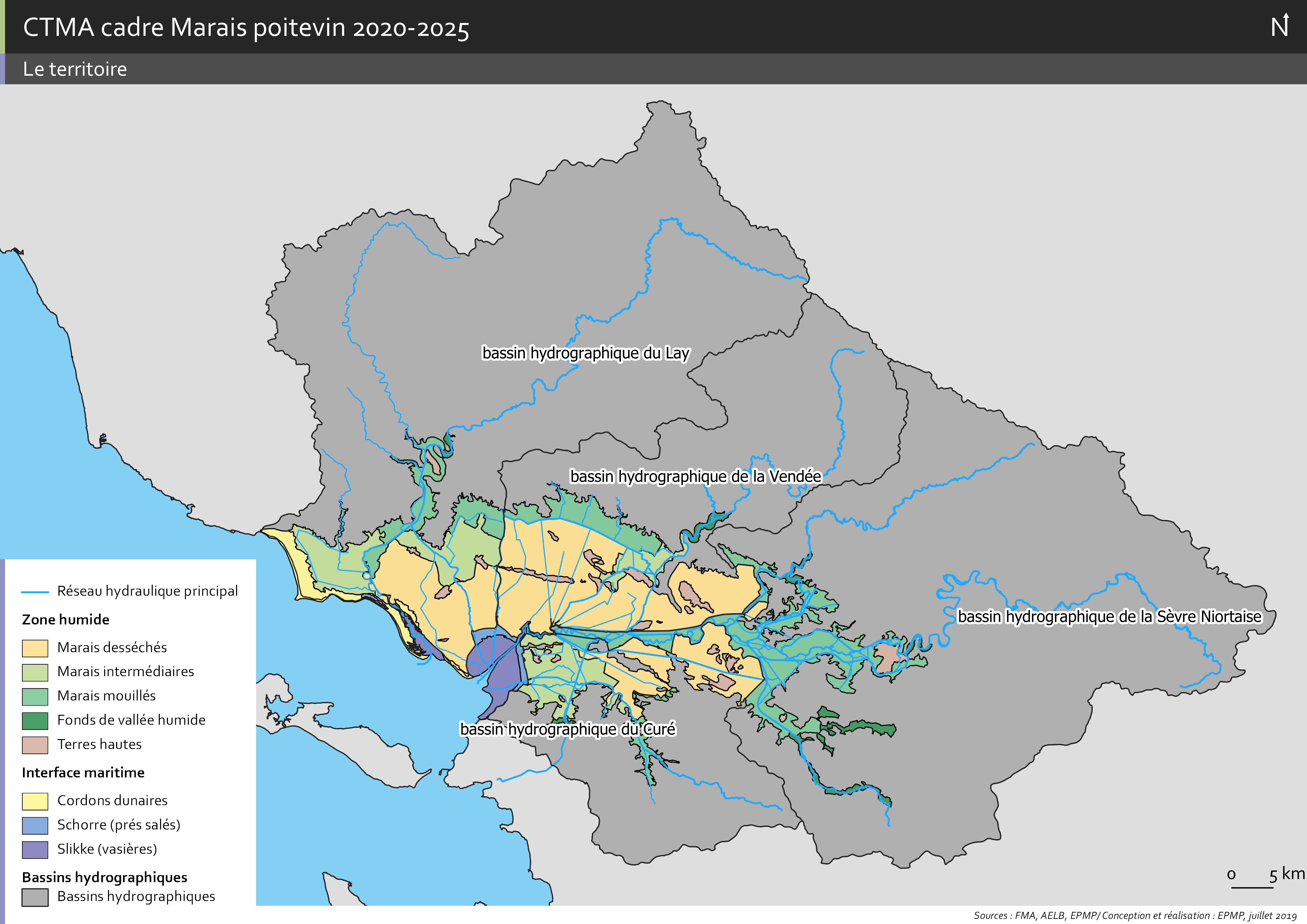Viewport: 1307px width, 924px height.
Task: Click the label bassin hydrographique du Lay
Action: click(x=586, y=353)
